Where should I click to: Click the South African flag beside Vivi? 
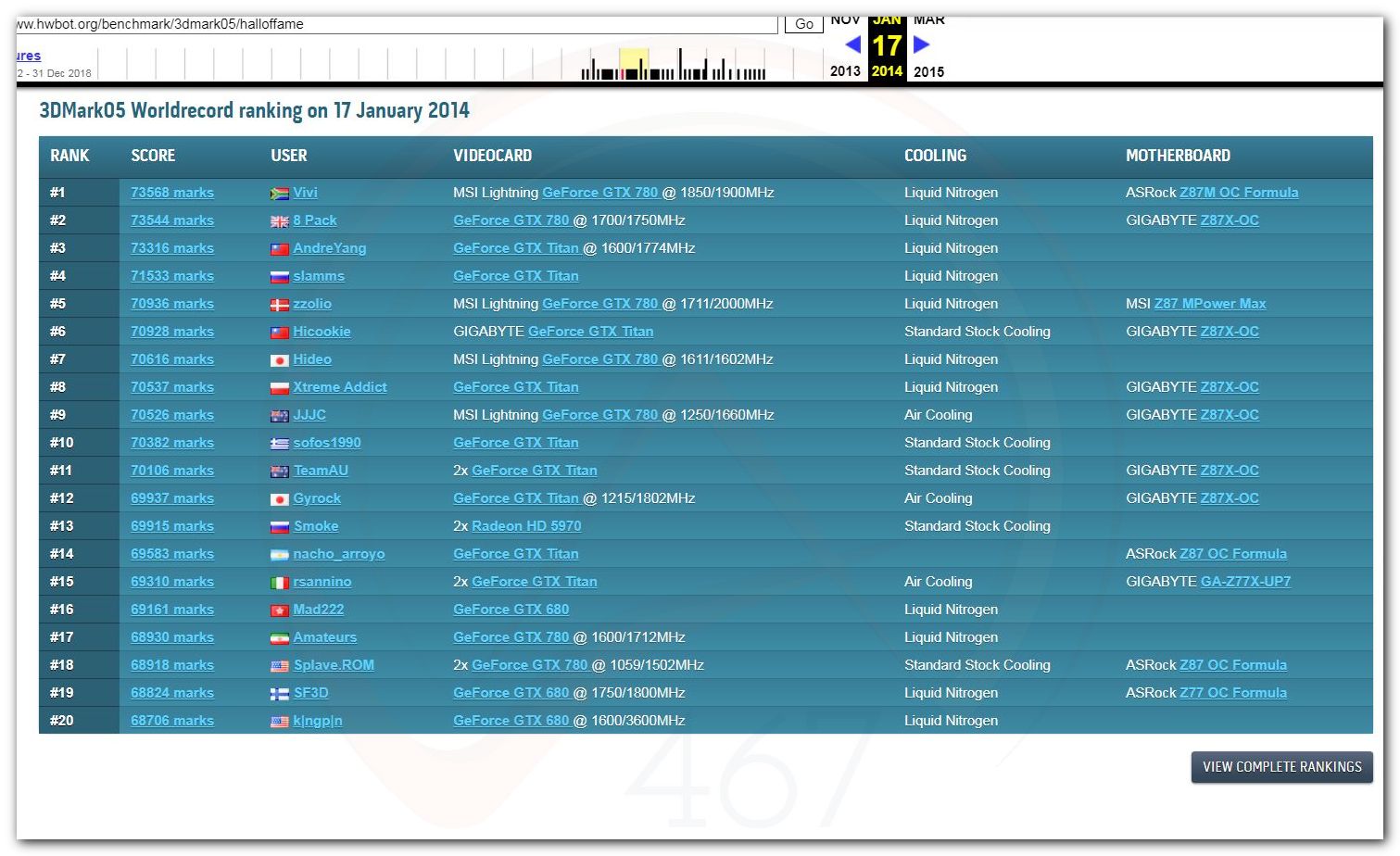coord(279,194)
